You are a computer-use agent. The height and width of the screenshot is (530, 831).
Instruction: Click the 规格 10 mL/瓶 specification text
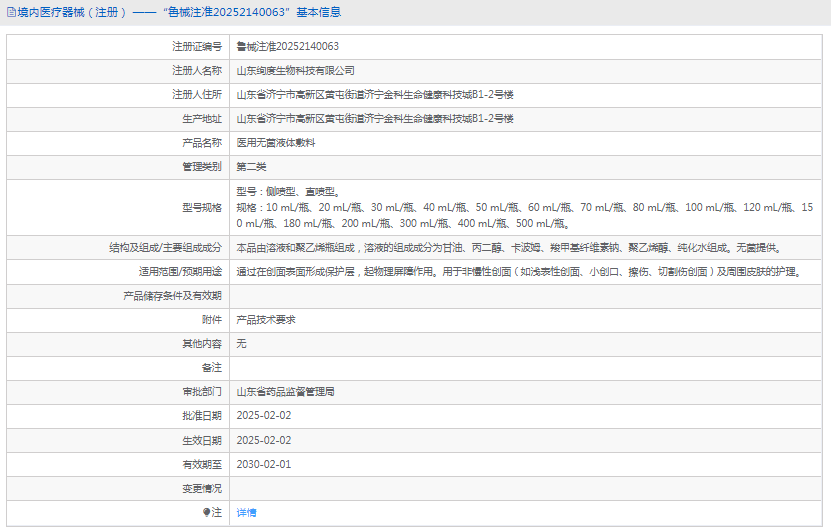(525, 216)
